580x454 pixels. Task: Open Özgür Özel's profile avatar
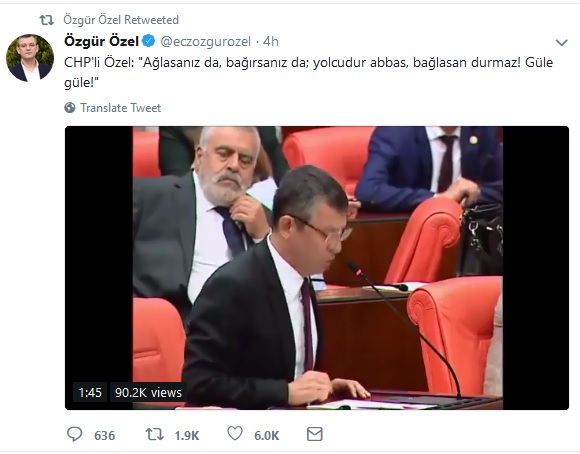30,58
